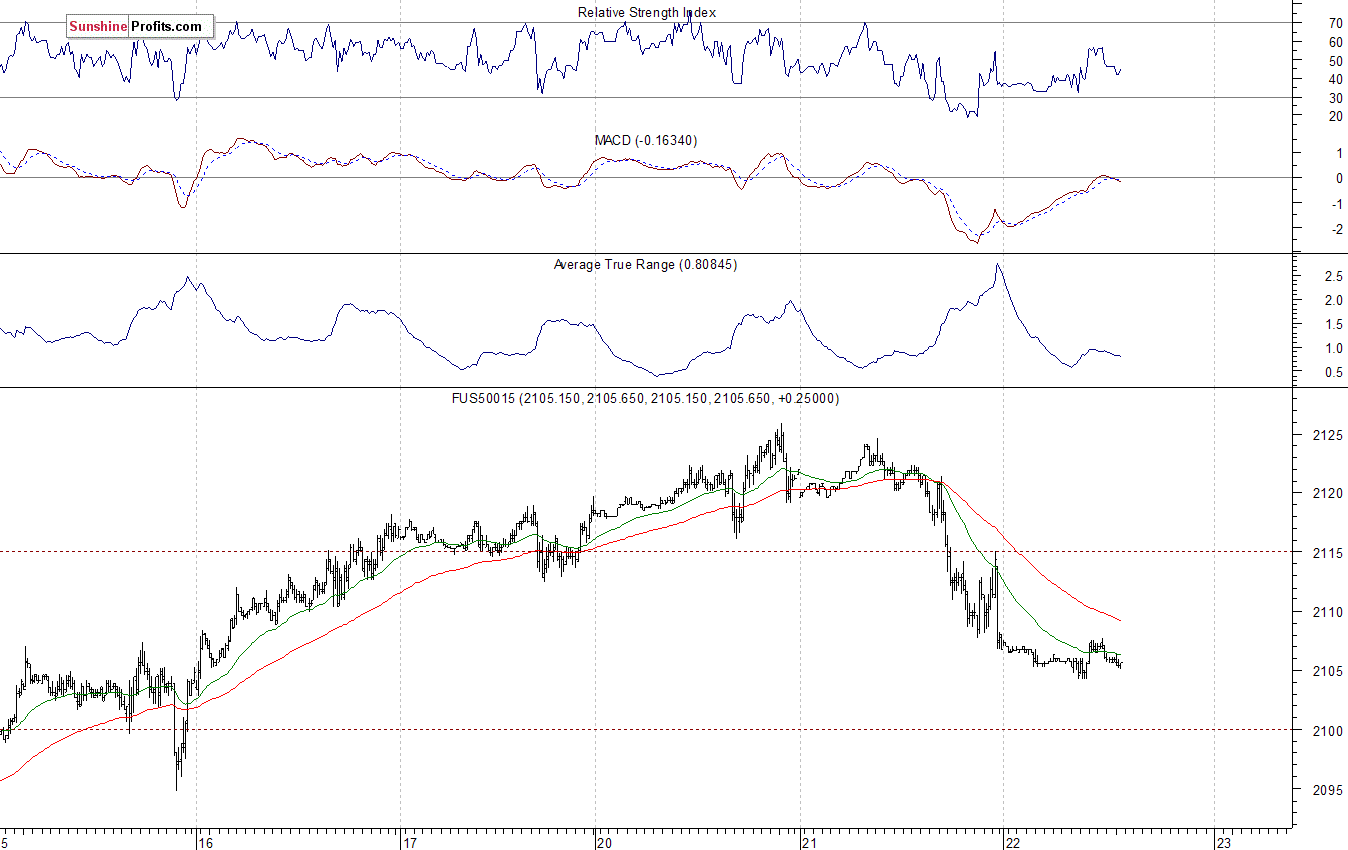Image resolution: width=1348 pixels, height=850 pixels.
Task: Click the RSI 20 axis label
Action: point(1335,116)
